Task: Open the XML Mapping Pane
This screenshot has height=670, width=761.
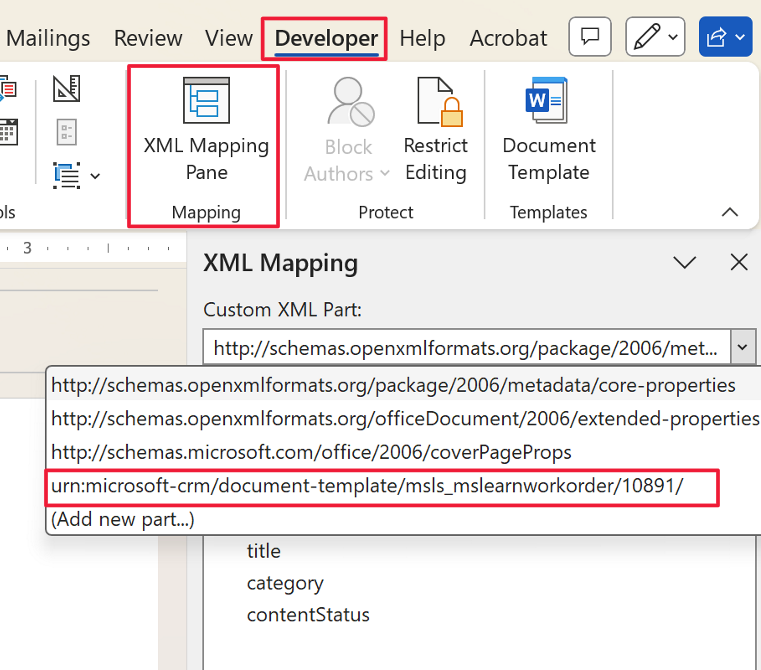Action: (206, 130)
